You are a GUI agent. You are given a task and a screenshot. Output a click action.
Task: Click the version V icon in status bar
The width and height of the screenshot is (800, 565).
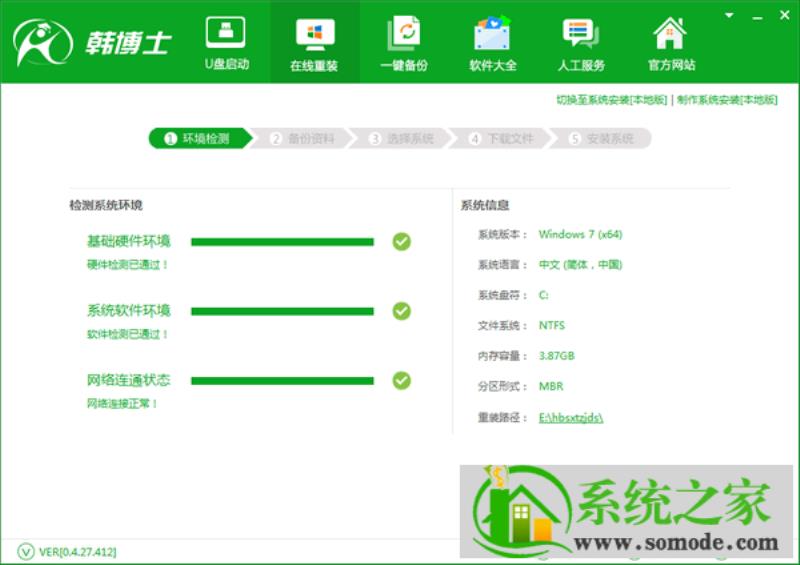click(26, 551)
